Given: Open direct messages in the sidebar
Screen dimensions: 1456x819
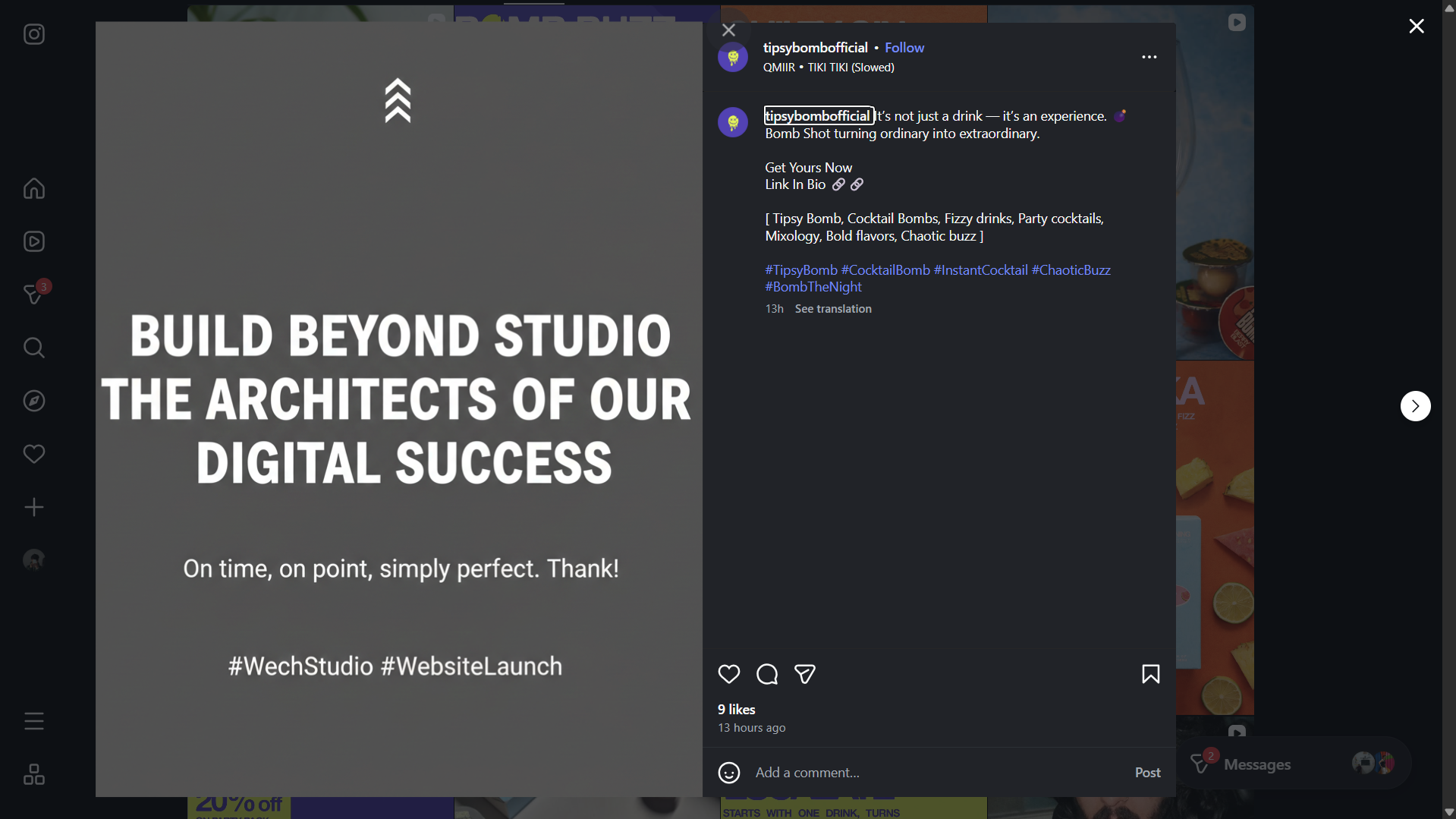Looking at the screenshot, I should coord(34,295).
